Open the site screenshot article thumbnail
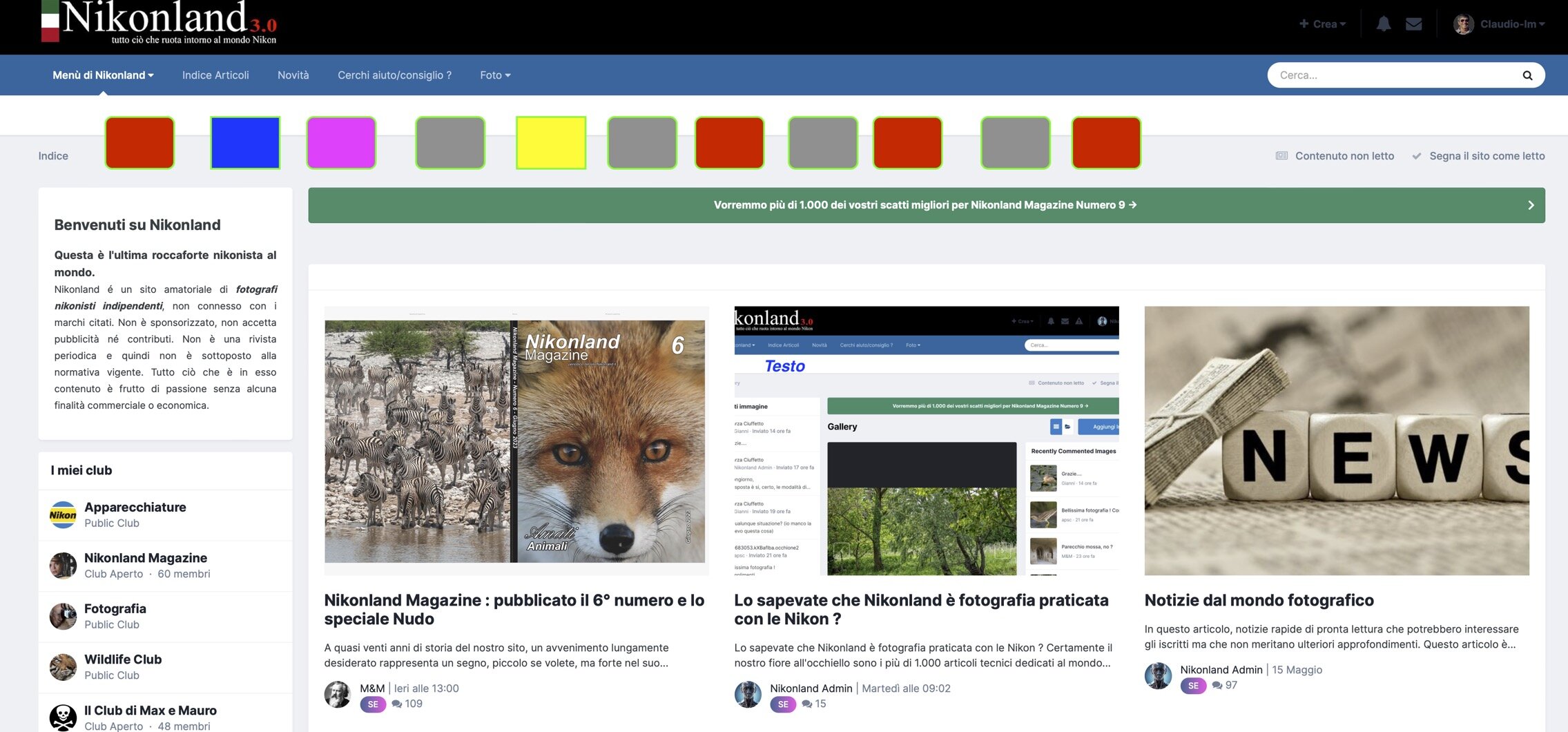Image resolution: width=1568 pixels, height=732 pixels. coord(927,441)
